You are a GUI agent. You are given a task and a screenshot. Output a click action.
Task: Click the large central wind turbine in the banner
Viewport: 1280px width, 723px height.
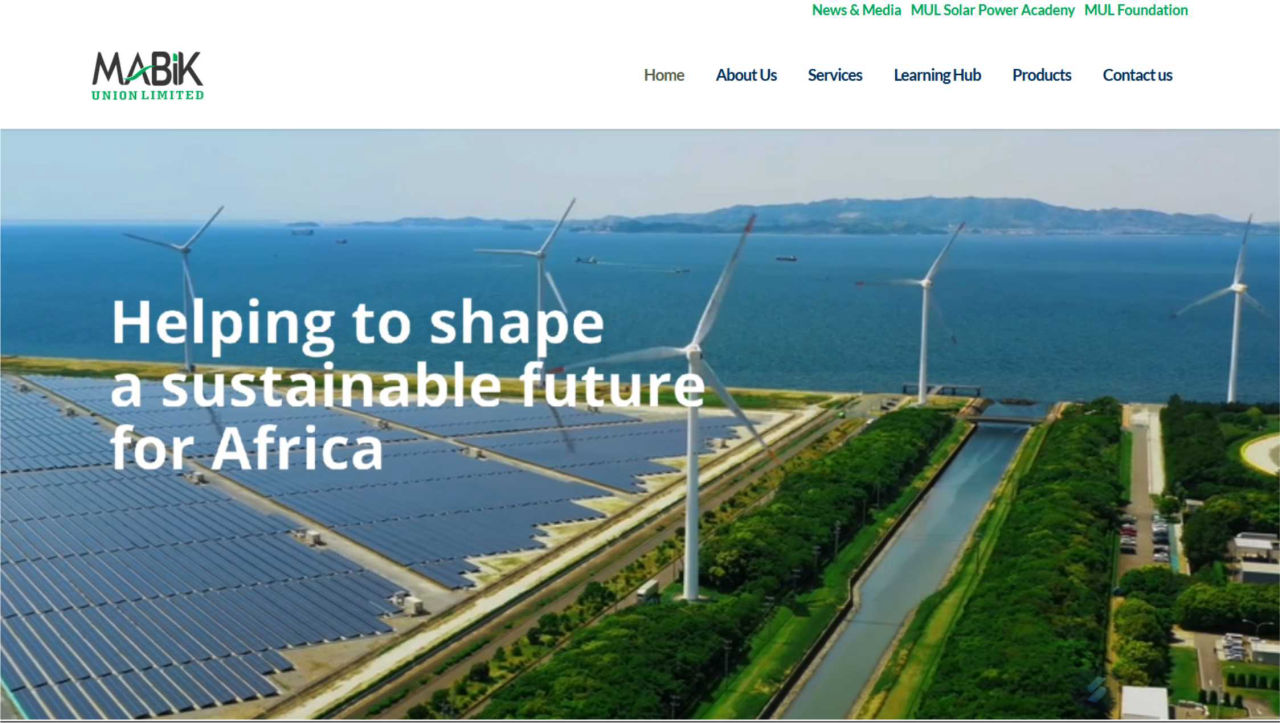[x=692, y=410]
